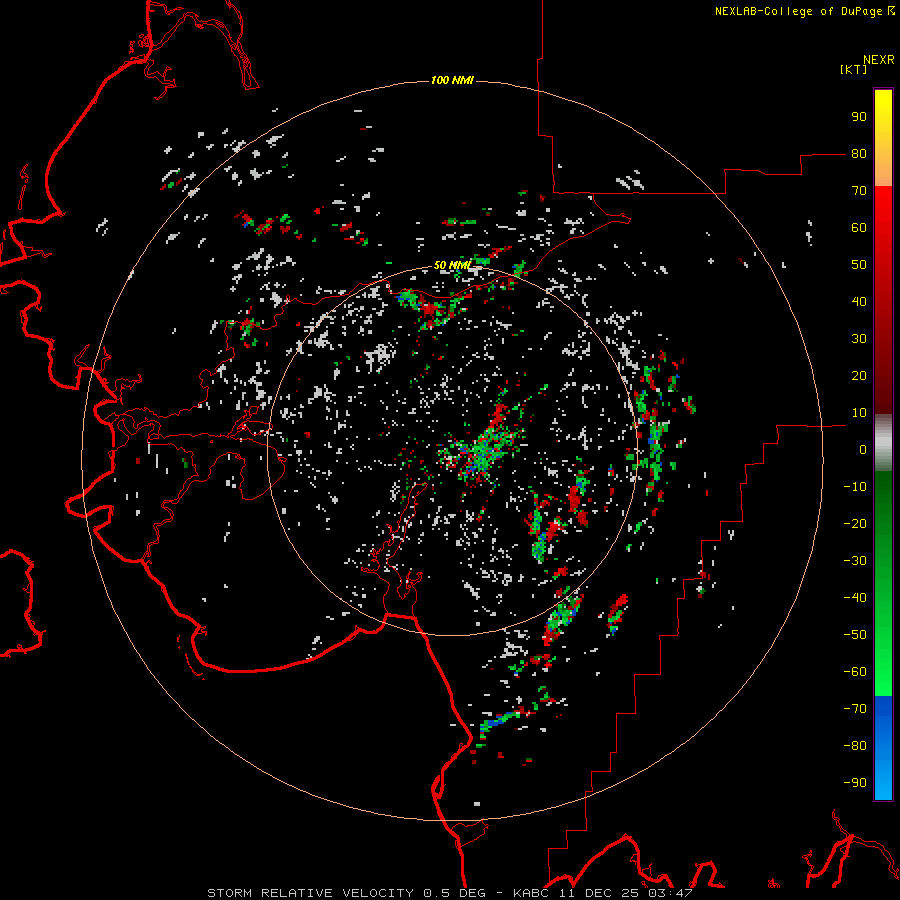Click the [KT] units label
This screenshot has height=900, width=900.
854,69
